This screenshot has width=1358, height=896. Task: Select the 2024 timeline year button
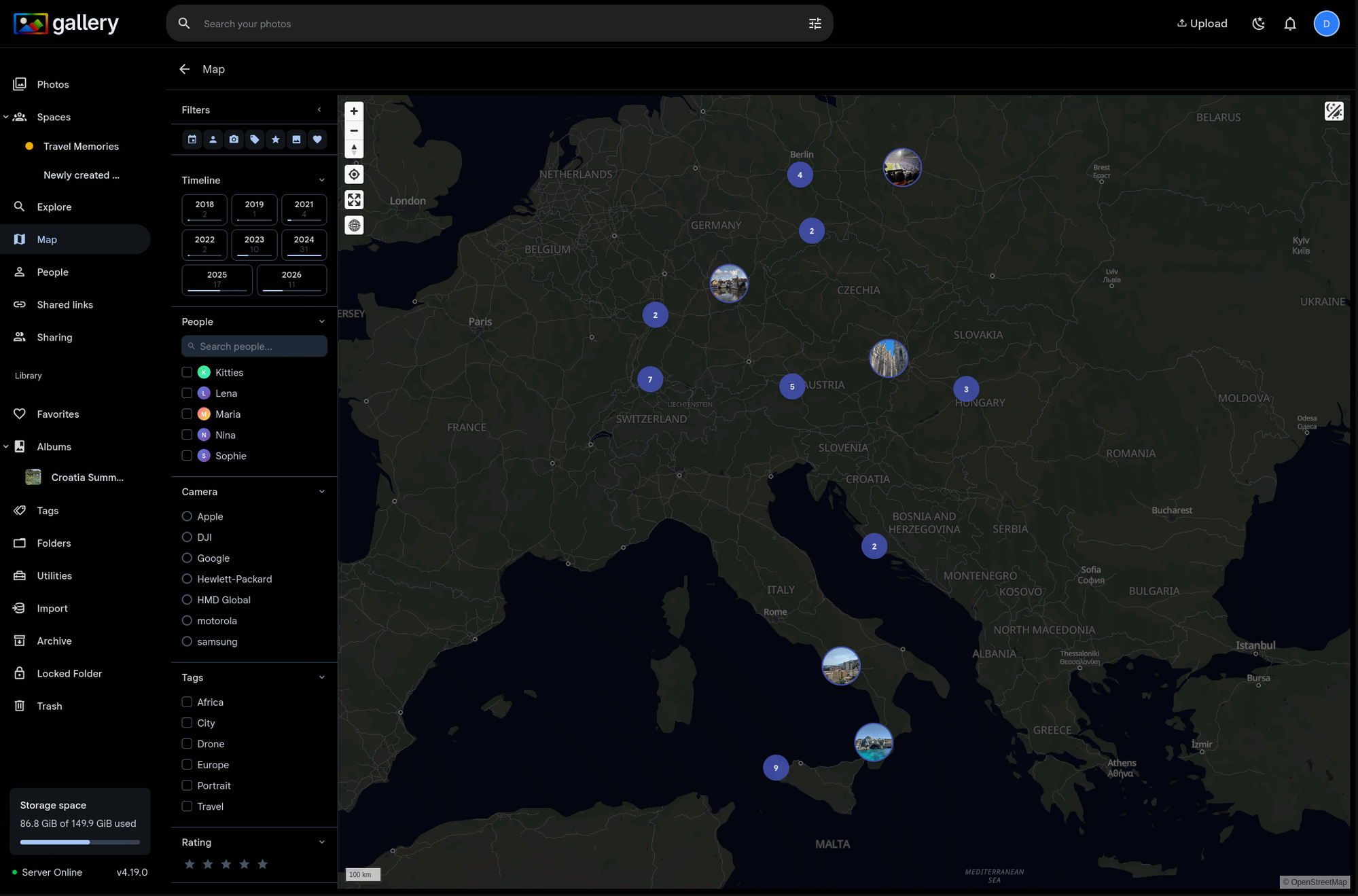coord(304,244)
